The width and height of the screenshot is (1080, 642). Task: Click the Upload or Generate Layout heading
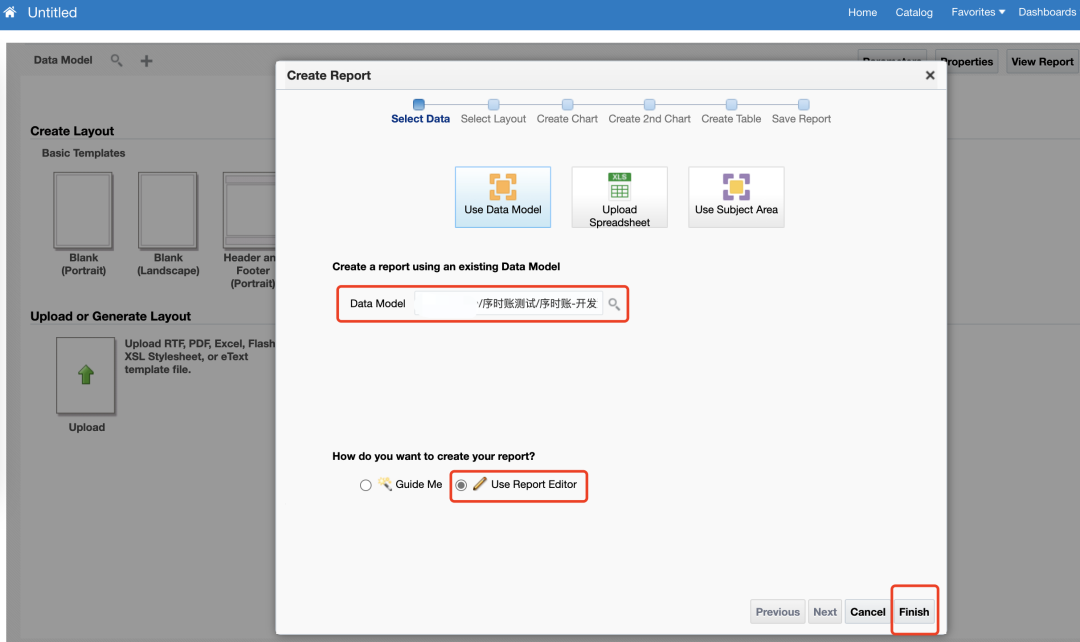pyautogui.click(x=111, y=316)
